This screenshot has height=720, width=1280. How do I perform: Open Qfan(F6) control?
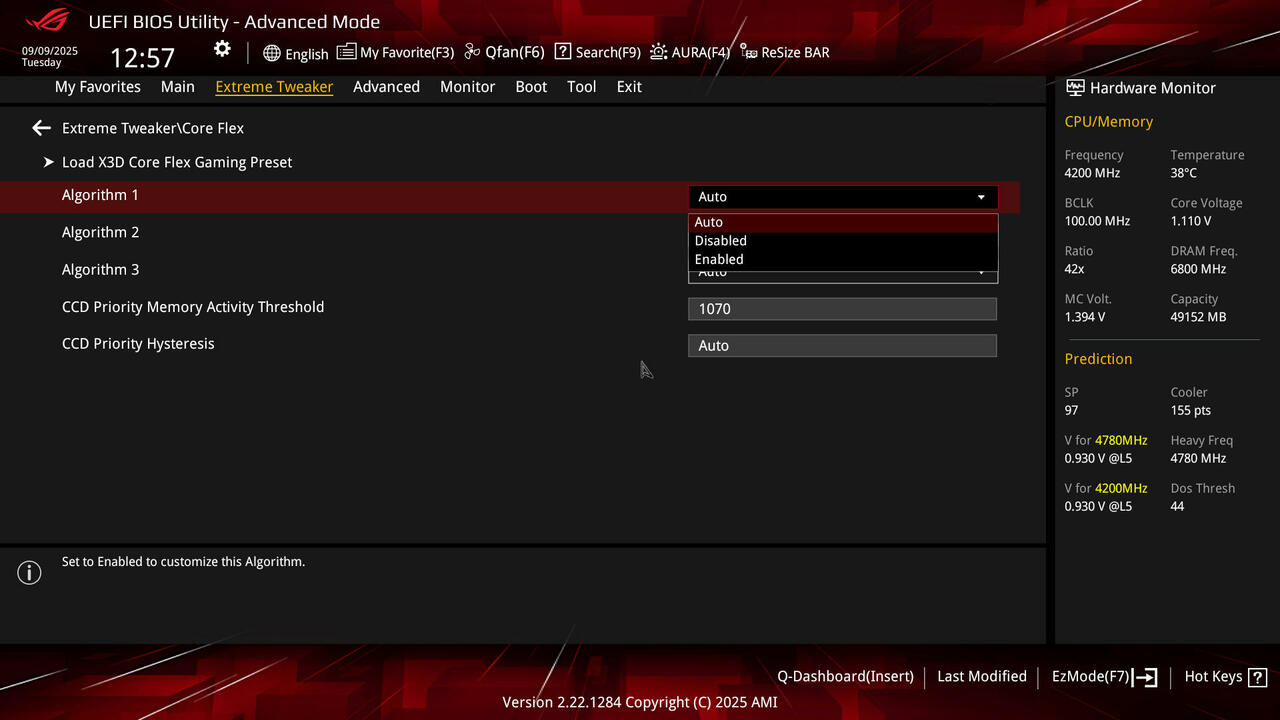(504, 52)
